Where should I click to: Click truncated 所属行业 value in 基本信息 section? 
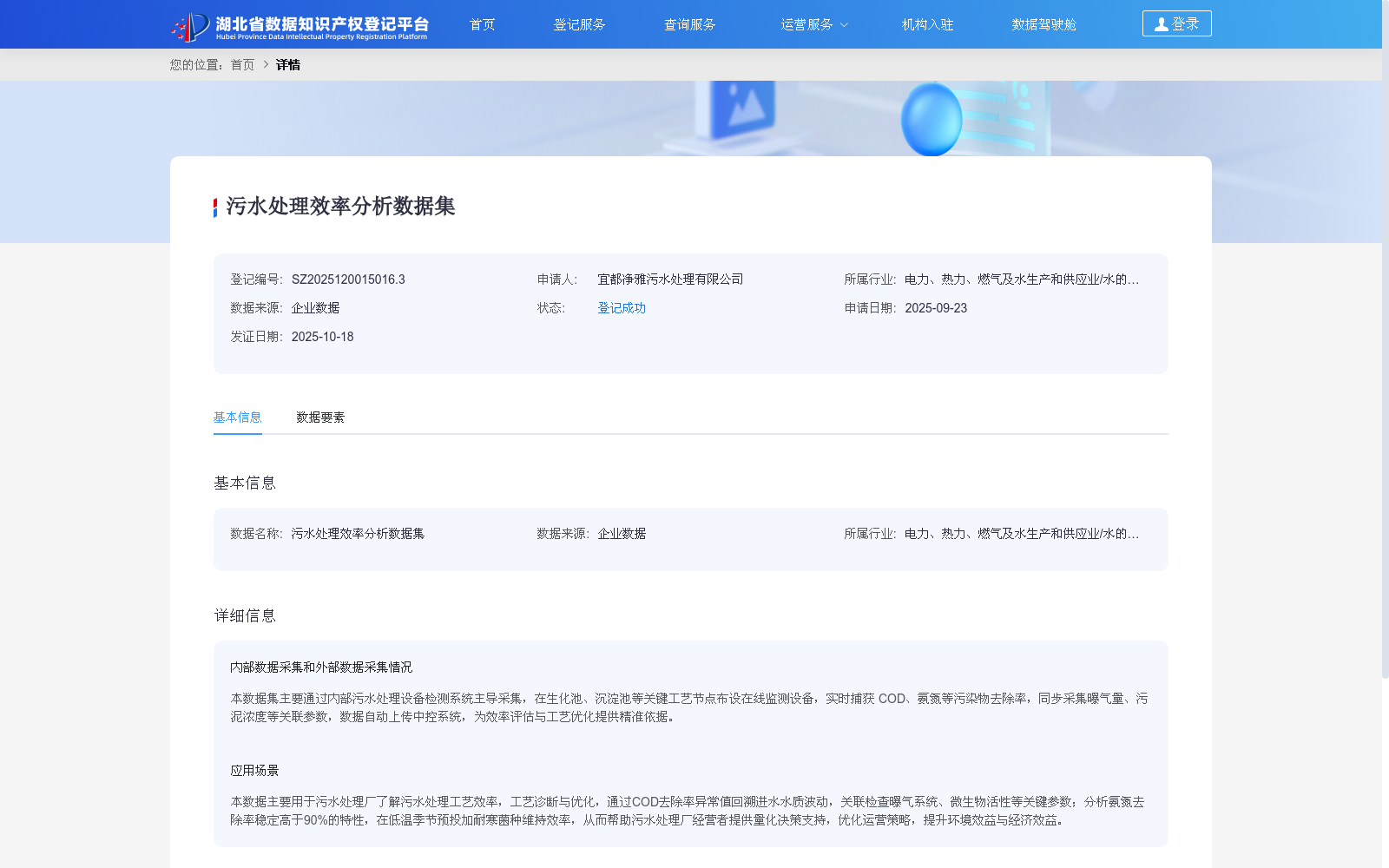[x=1022, y=534]
